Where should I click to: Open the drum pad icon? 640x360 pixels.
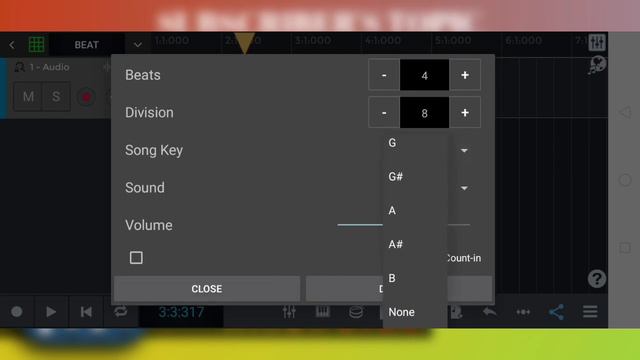tap(356, 312)
